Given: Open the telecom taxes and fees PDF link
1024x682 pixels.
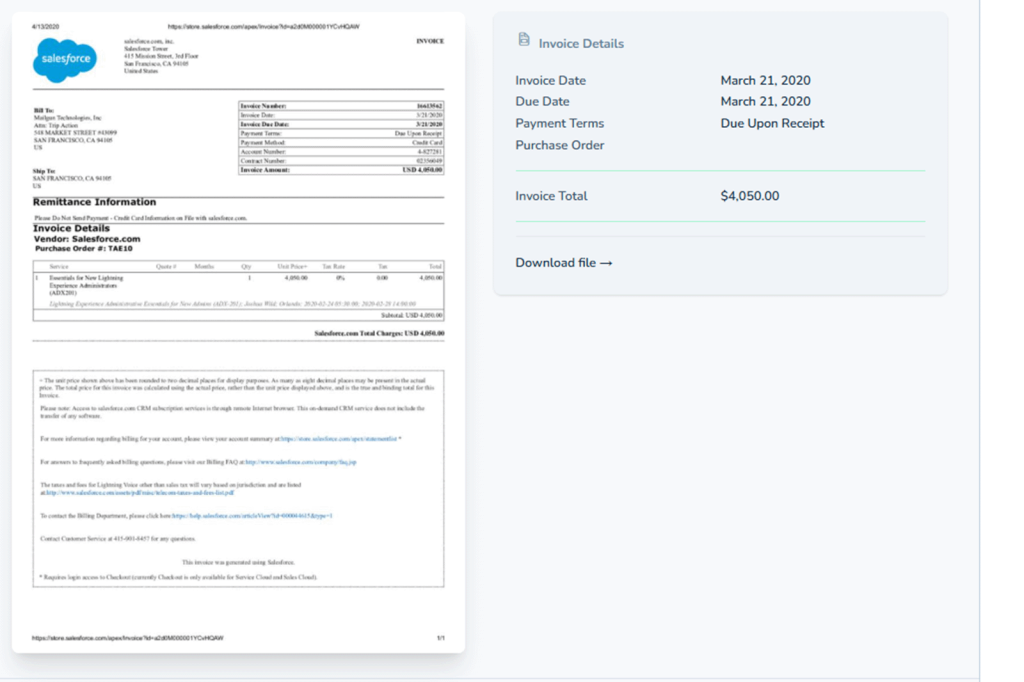Looking at the screenshot, I should tap(140, 493).
